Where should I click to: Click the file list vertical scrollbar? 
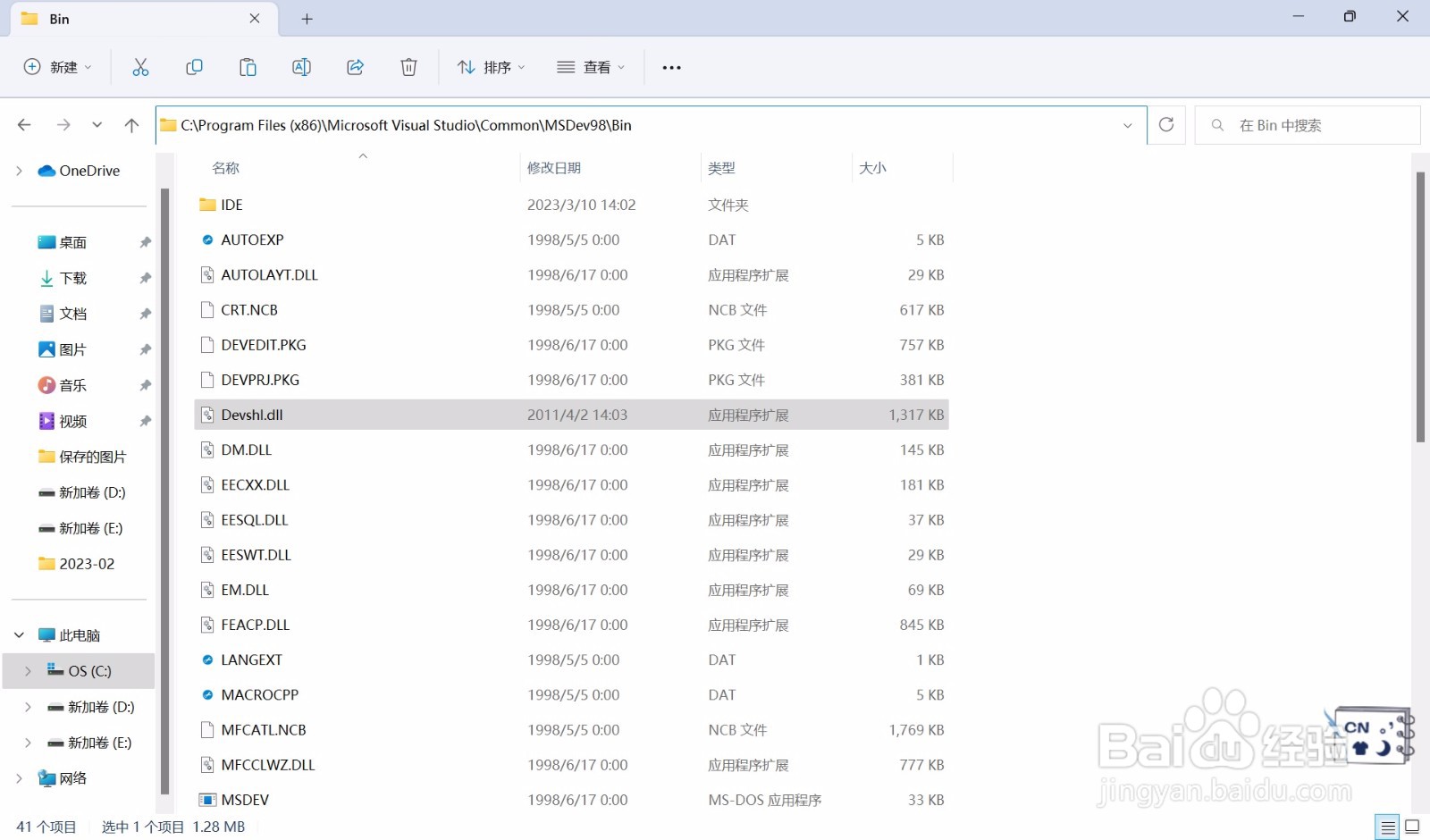(1420, 307)
